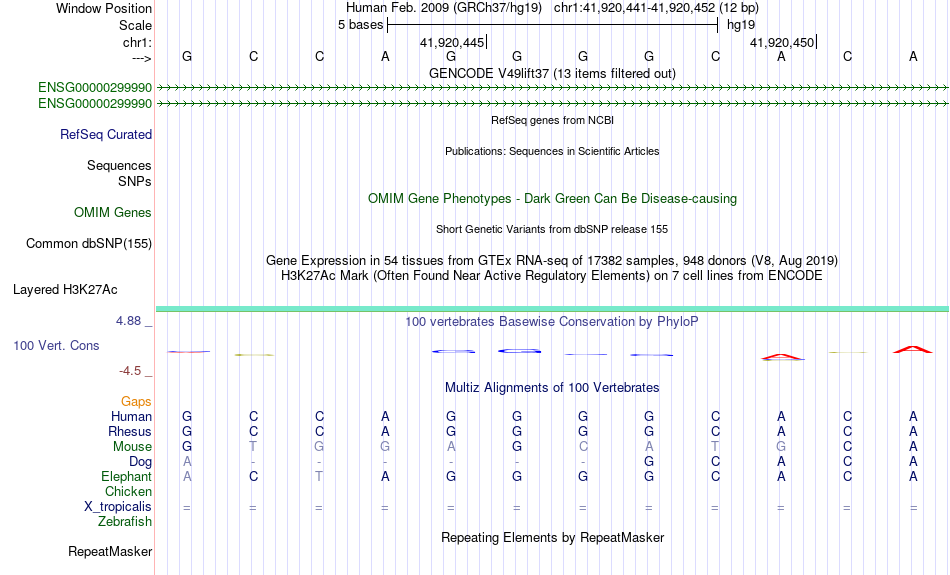Click the RefSeq Curated track label

pyautogui.click(x=106, y=135)
